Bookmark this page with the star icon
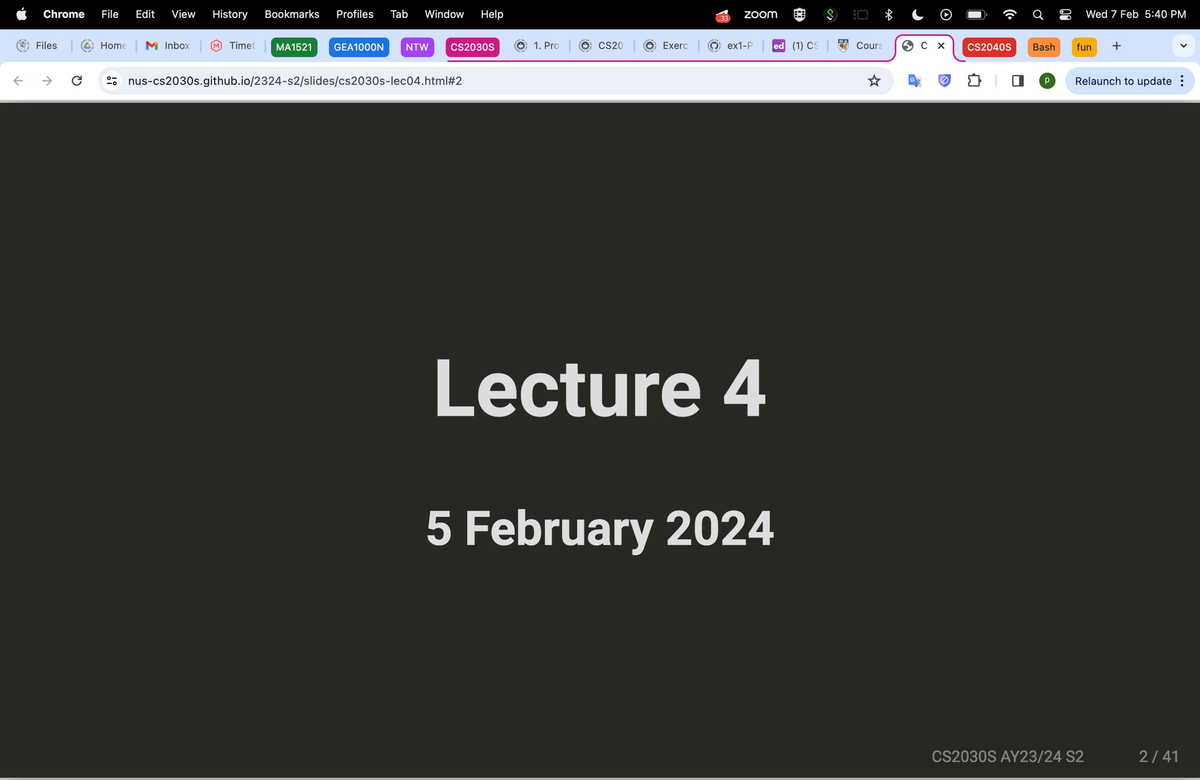This screenshot has width=1200, height=780. click(x=874, y=81)
